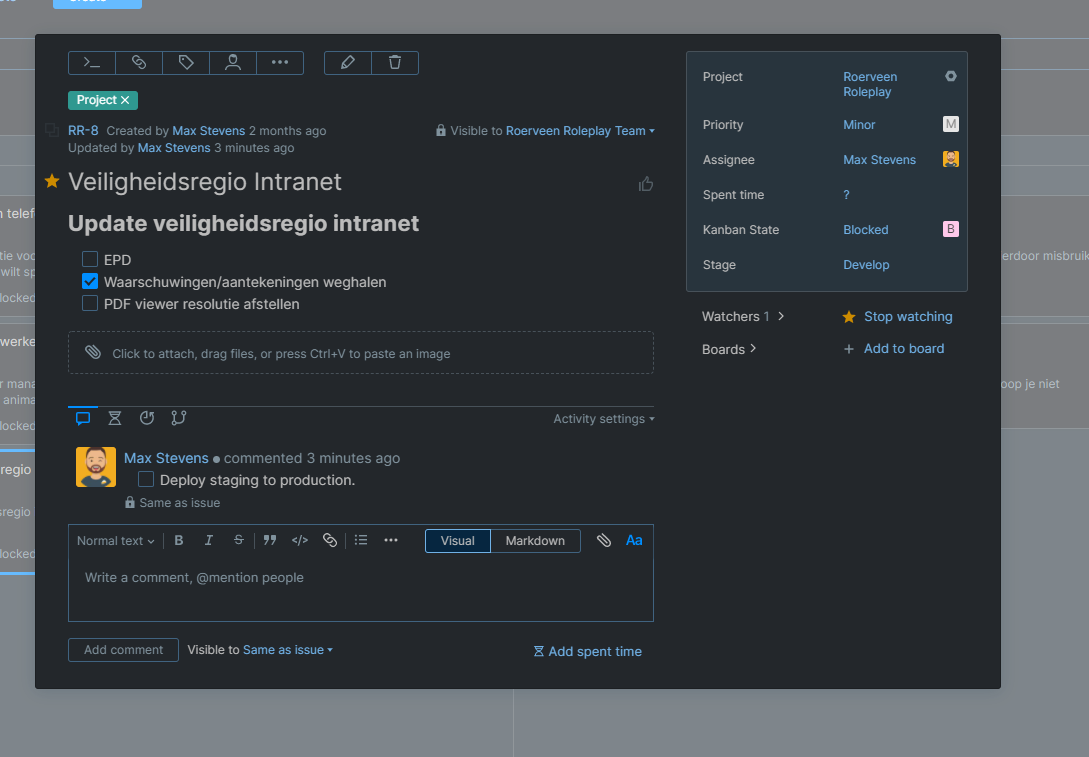Click the add tag icon
The width and height of the screenshot is (1089, 757).
(x=186, y=63)
